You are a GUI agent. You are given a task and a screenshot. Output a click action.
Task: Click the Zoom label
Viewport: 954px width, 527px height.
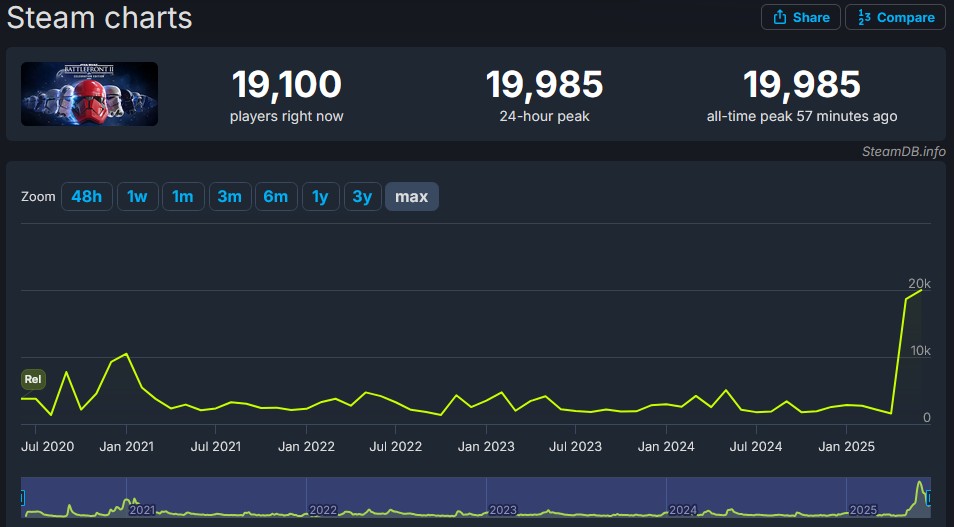tap(38, 197)
